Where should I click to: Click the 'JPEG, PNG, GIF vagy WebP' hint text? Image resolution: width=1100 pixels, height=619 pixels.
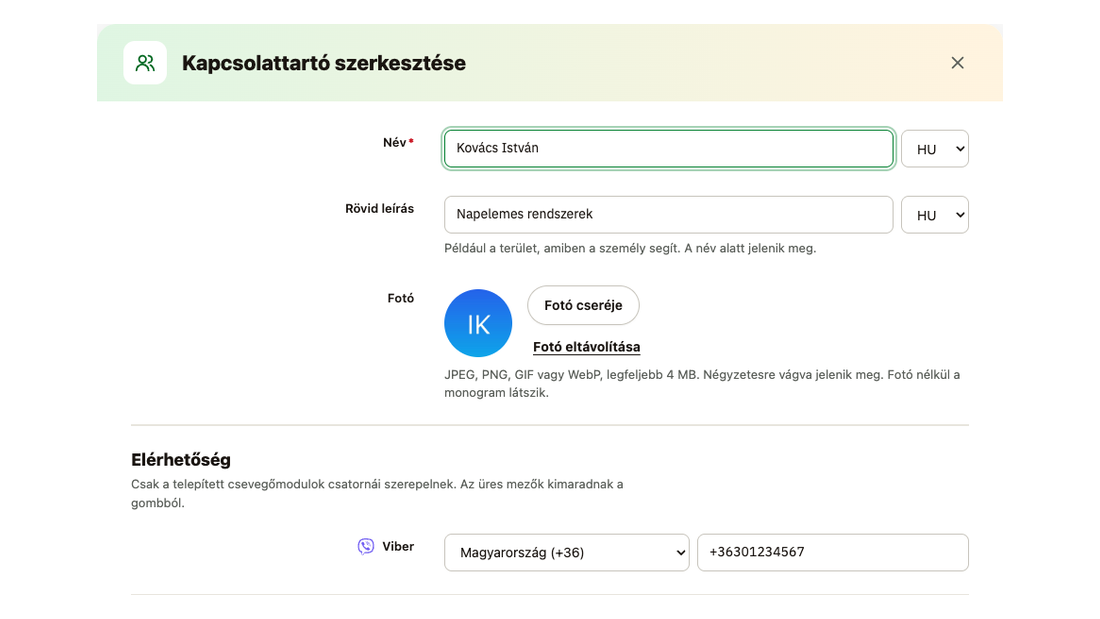tap(702, 383)
